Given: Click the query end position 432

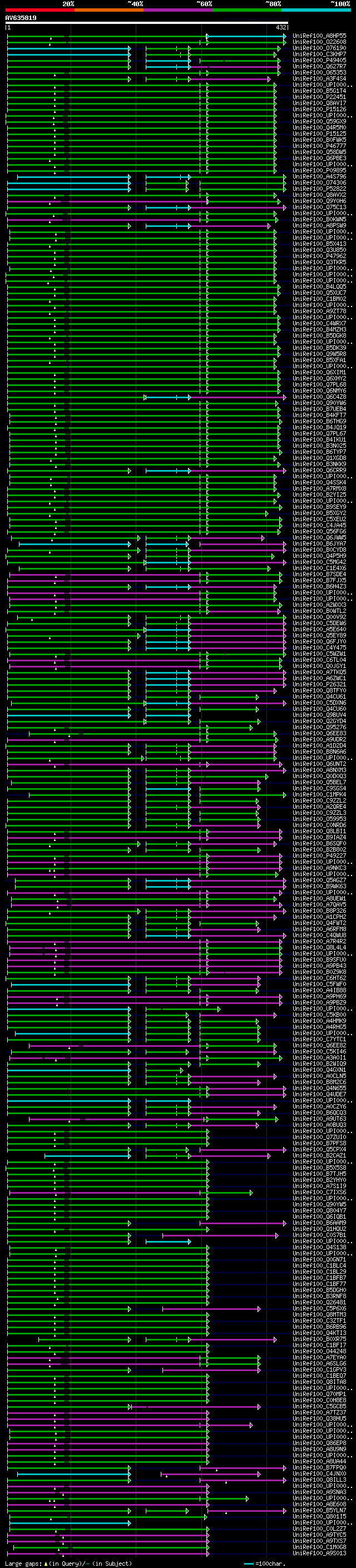Looking at the screenshot, I should pos(281,27).
